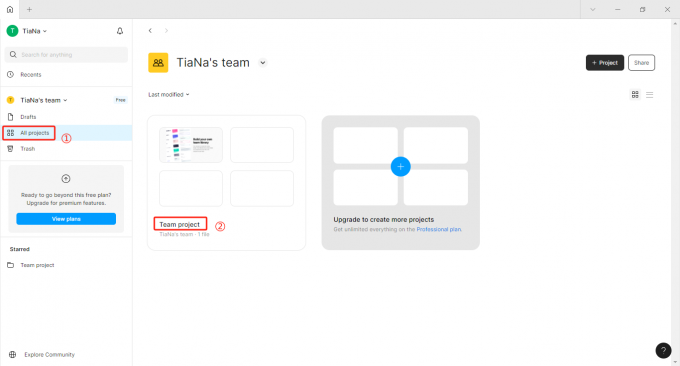
Task: Click the small yellow team icon in sidebar
Action: (x=10, y=100)
